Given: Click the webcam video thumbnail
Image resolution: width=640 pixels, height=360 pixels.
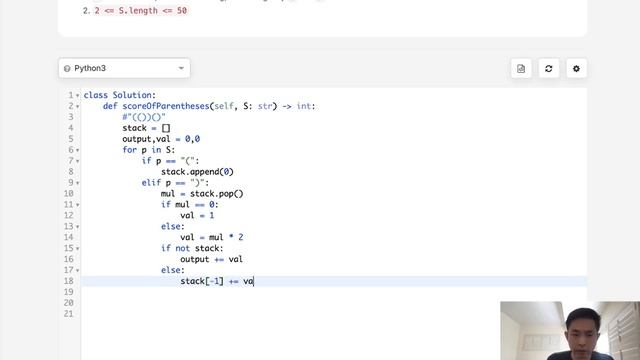Looking at the screenshot, I should tap(570, 331).
